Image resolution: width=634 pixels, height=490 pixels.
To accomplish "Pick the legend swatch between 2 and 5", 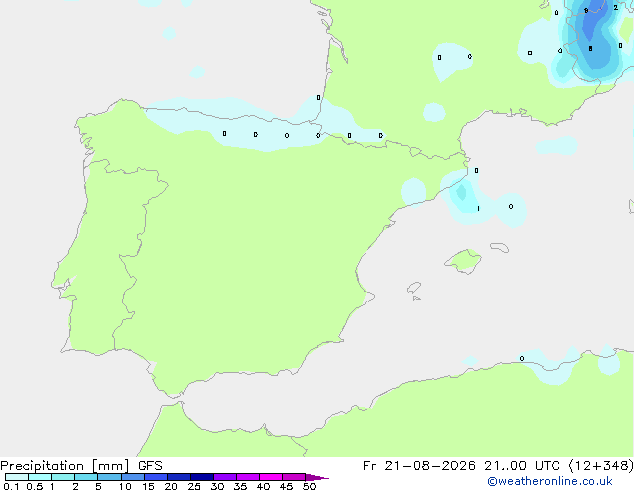I will coord(86,477).
